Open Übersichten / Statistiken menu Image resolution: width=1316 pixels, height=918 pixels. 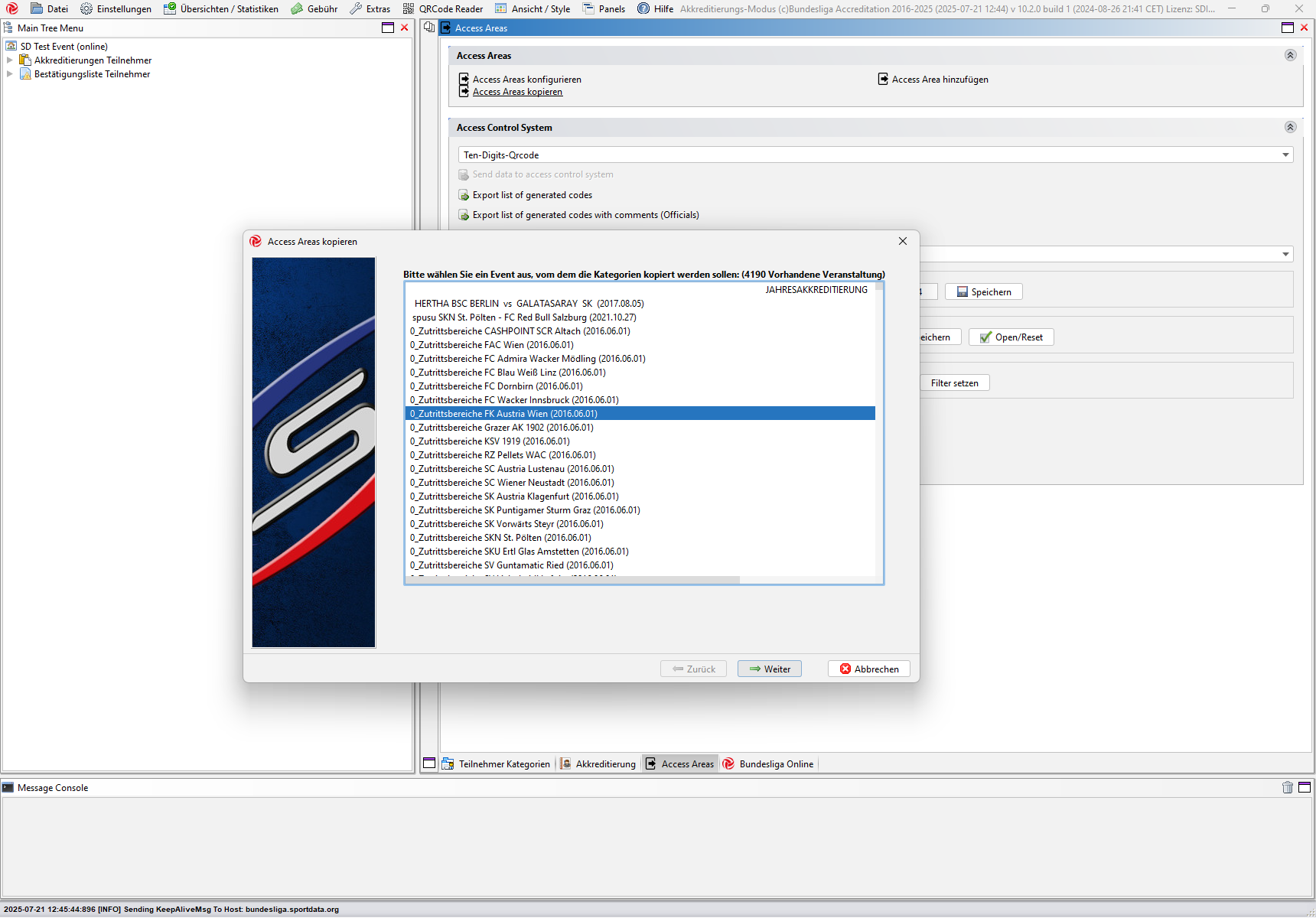click(x=221, y=9)
